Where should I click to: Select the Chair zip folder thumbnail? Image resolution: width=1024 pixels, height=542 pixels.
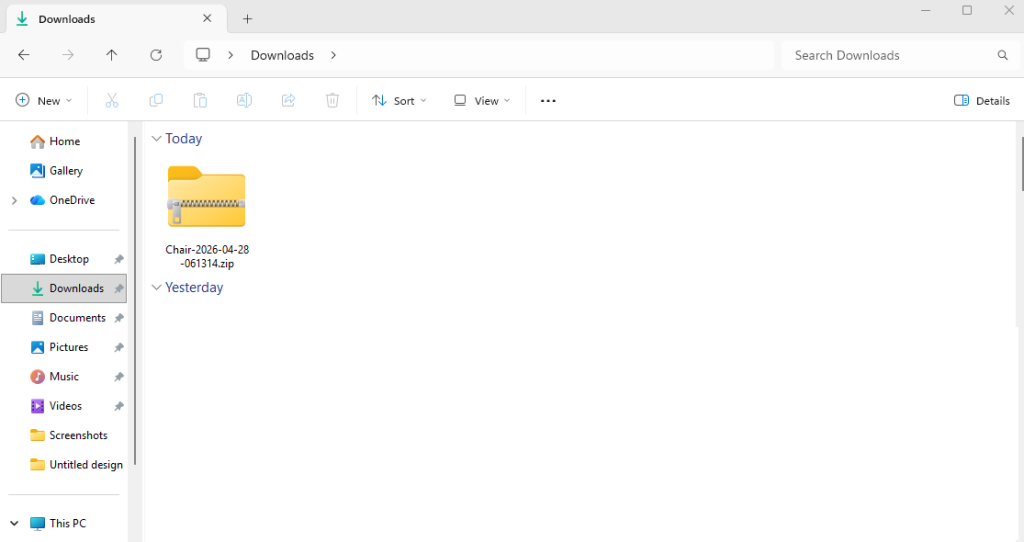pyautogui.click(x=206, y=197)
